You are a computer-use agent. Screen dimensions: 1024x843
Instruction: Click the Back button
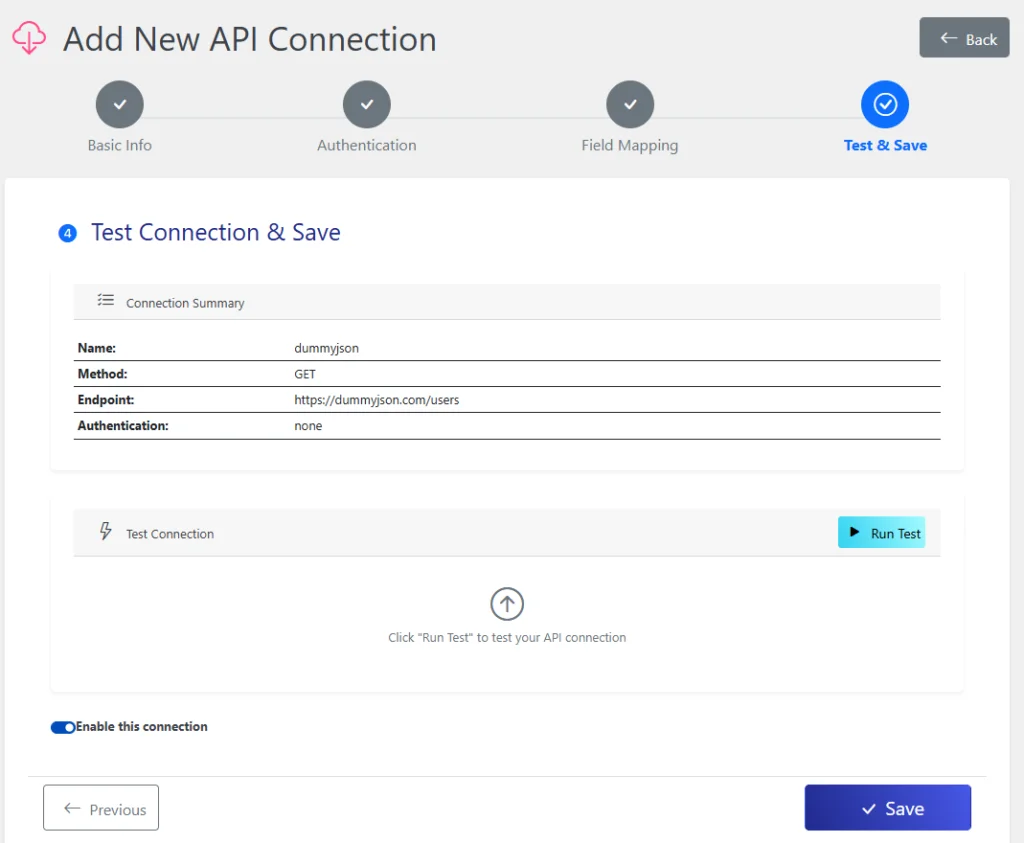[x=964, y=38]
